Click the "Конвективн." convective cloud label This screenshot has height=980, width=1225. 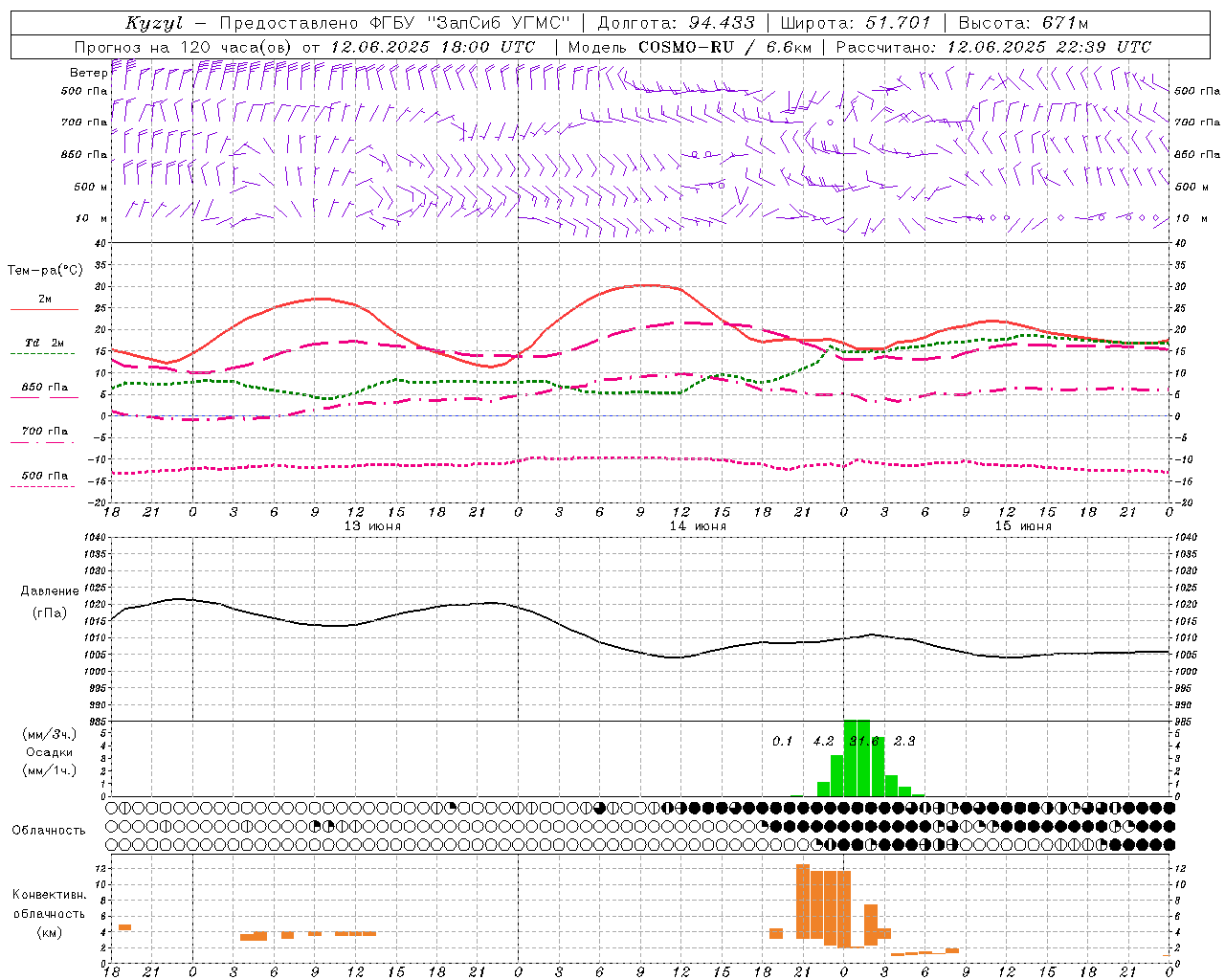click(x=49, y=895)
